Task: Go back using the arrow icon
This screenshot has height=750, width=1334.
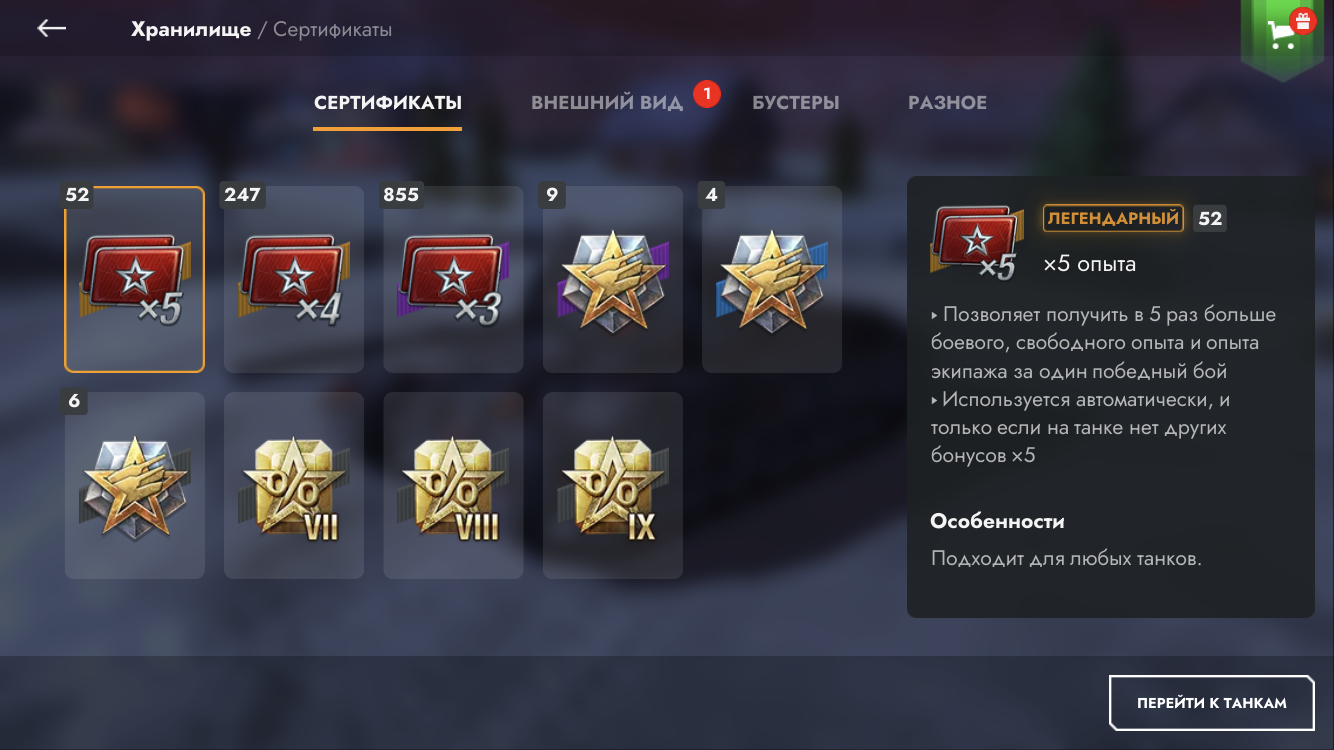Action: pos(52,29)
